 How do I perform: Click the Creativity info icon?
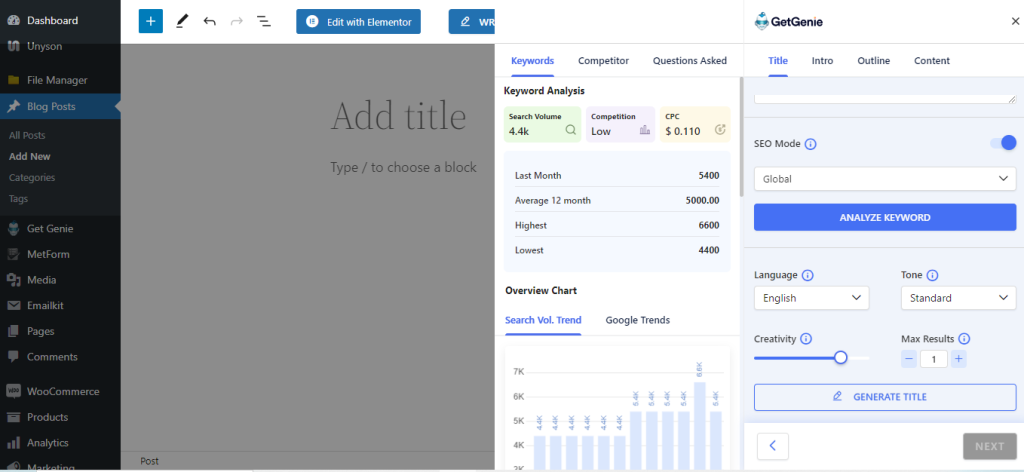tap(806, 339)
